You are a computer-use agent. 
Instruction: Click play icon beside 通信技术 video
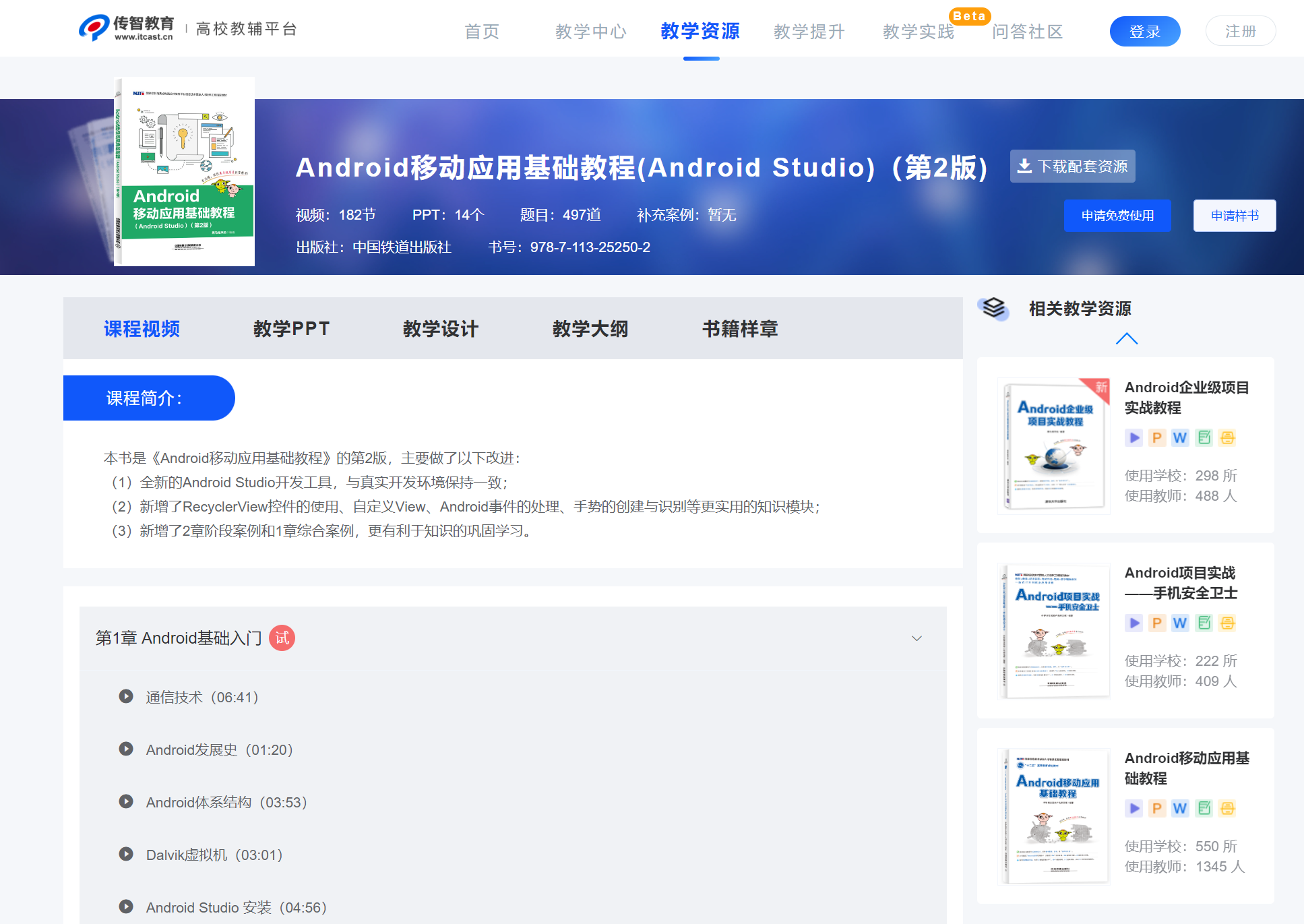tap(126, 696)
